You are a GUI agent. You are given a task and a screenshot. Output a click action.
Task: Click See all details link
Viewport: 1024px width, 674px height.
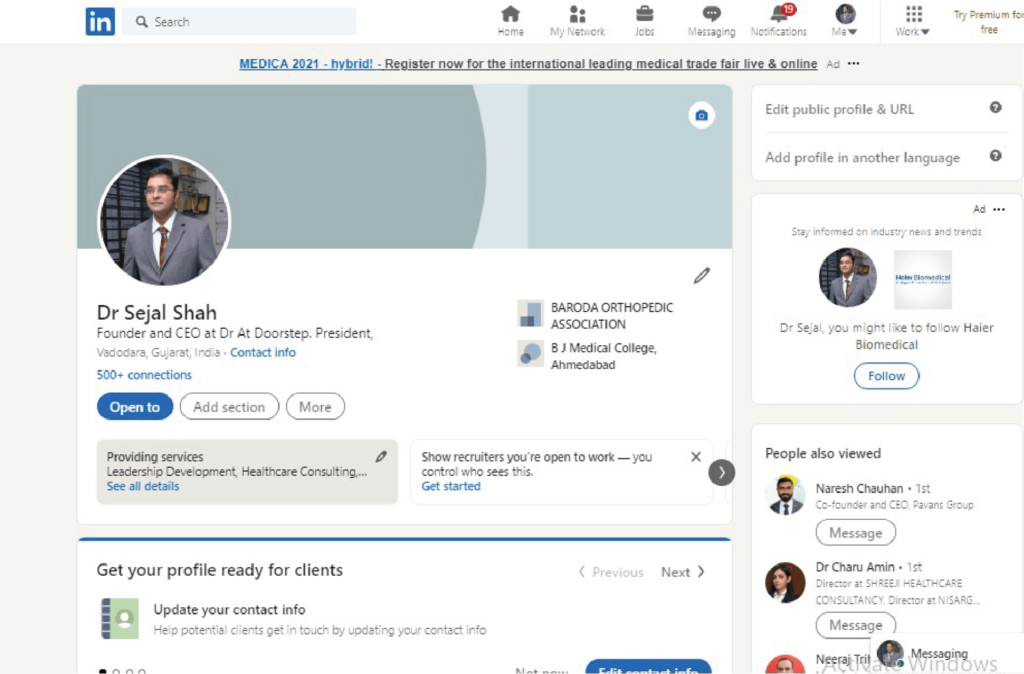[142, 487]
